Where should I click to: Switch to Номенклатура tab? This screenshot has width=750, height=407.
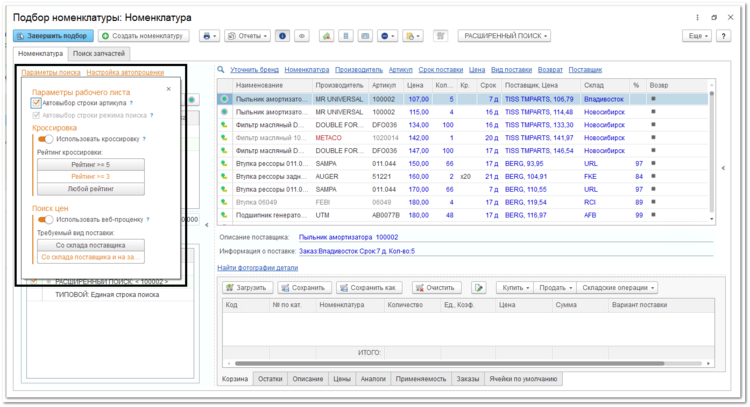(41, 54)
